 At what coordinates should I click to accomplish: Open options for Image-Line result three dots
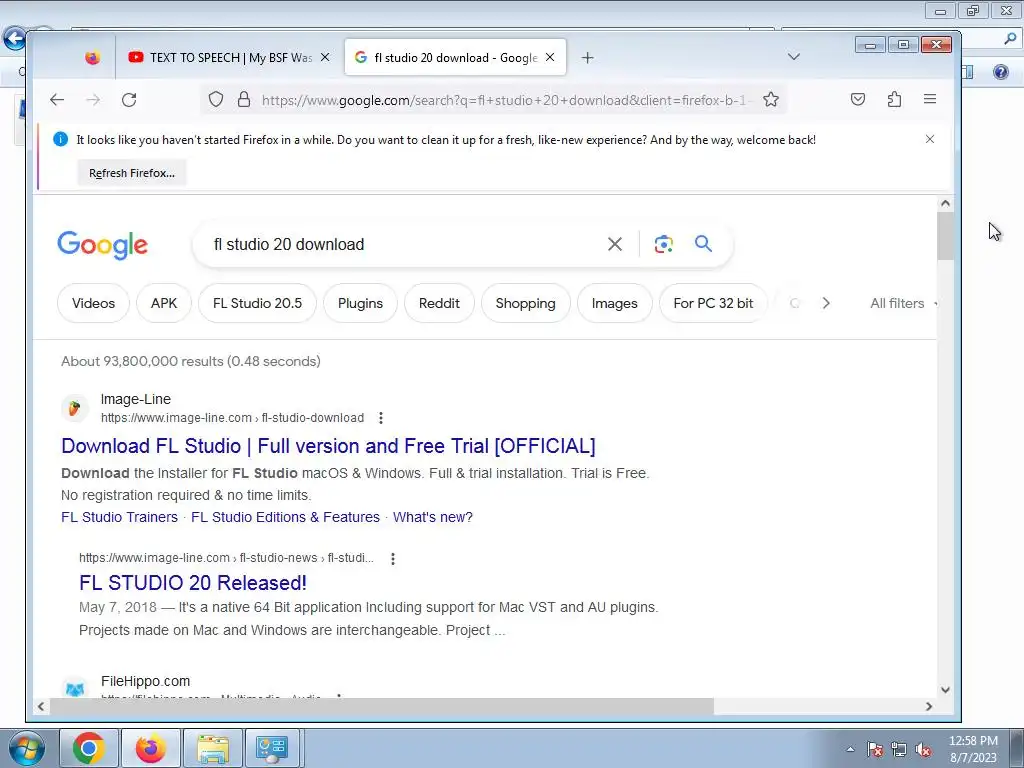[x=381, y=418]
